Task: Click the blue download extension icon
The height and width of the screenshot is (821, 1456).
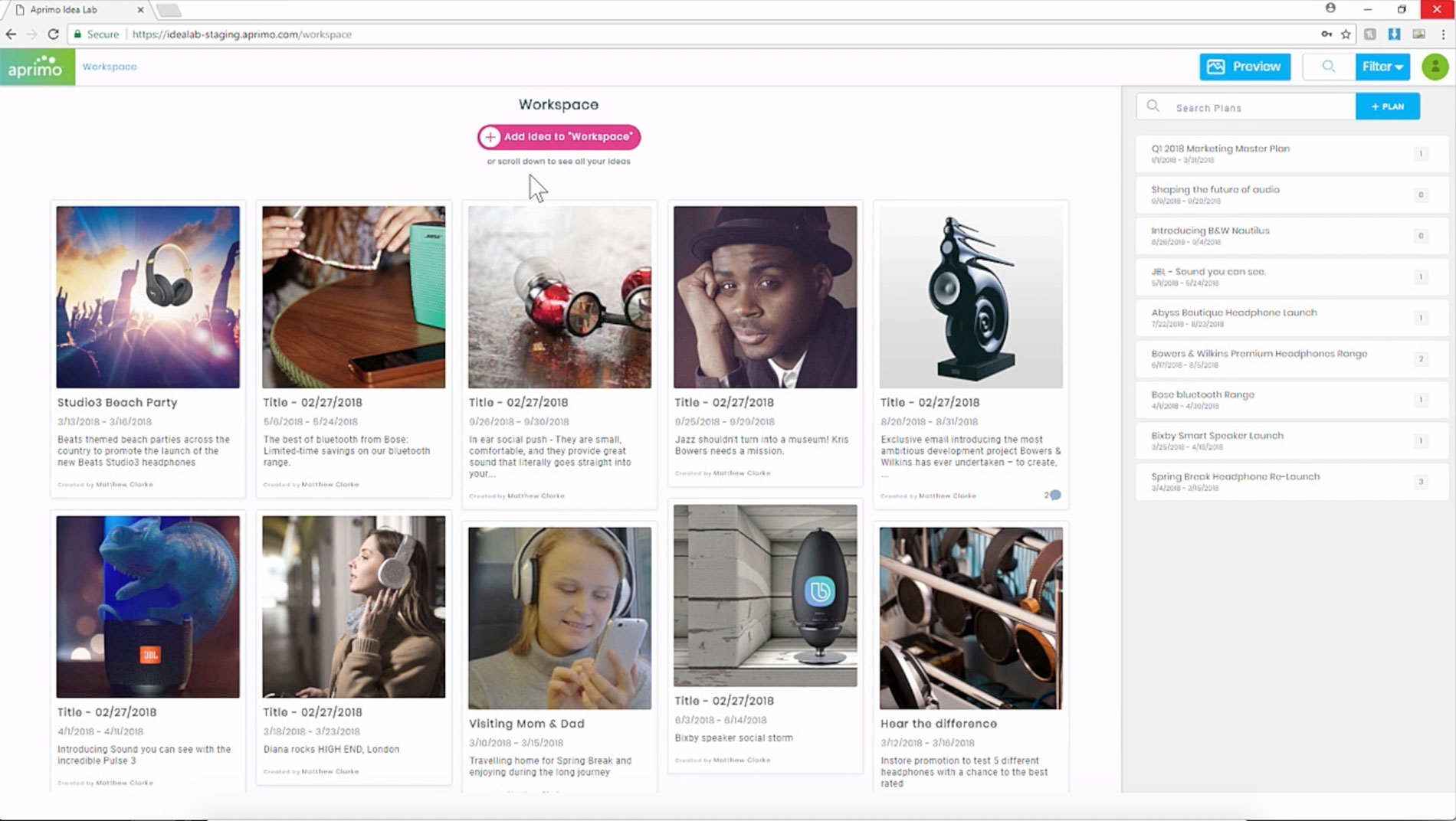Action: [1395, 34]
